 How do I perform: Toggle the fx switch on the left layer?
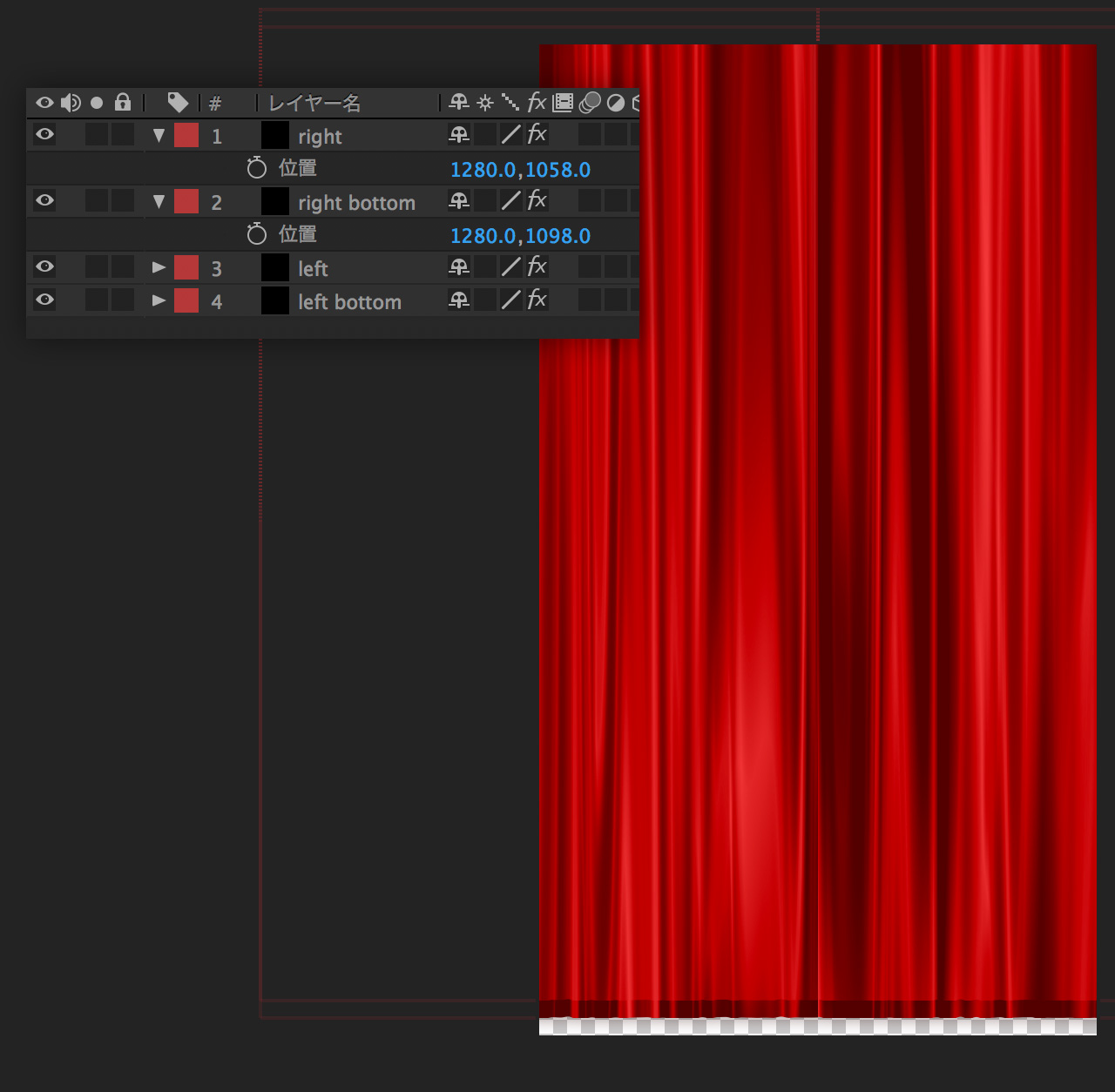click(x=537, y=266)
